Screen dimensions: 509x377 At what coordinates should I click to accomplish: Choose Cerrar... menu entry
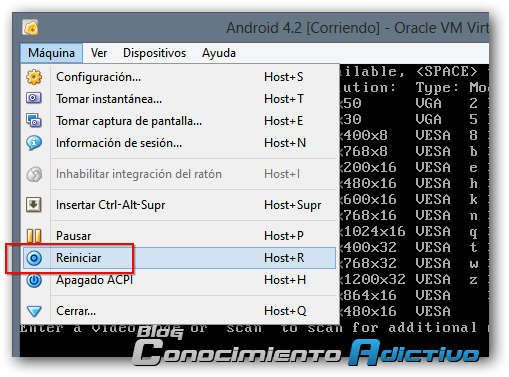click(179, 311)
